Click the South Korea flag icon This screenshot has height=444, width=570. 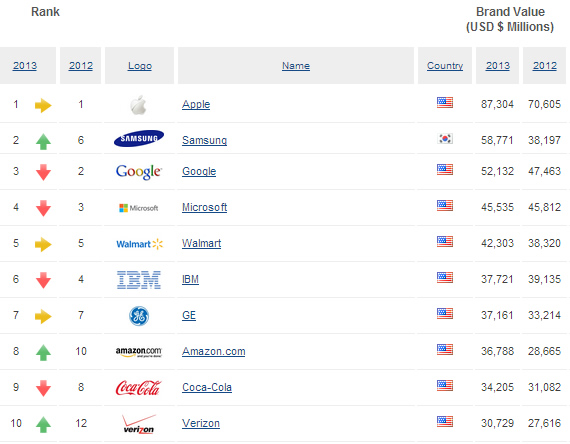(445, 139)
